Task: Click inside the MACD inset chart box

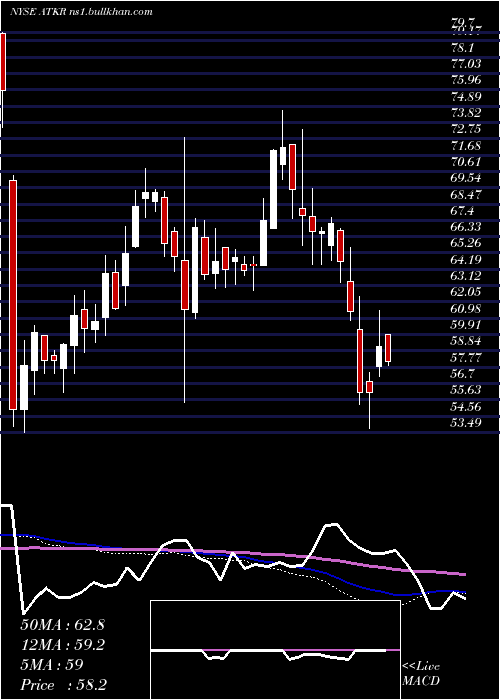Action: pos(275,650)
